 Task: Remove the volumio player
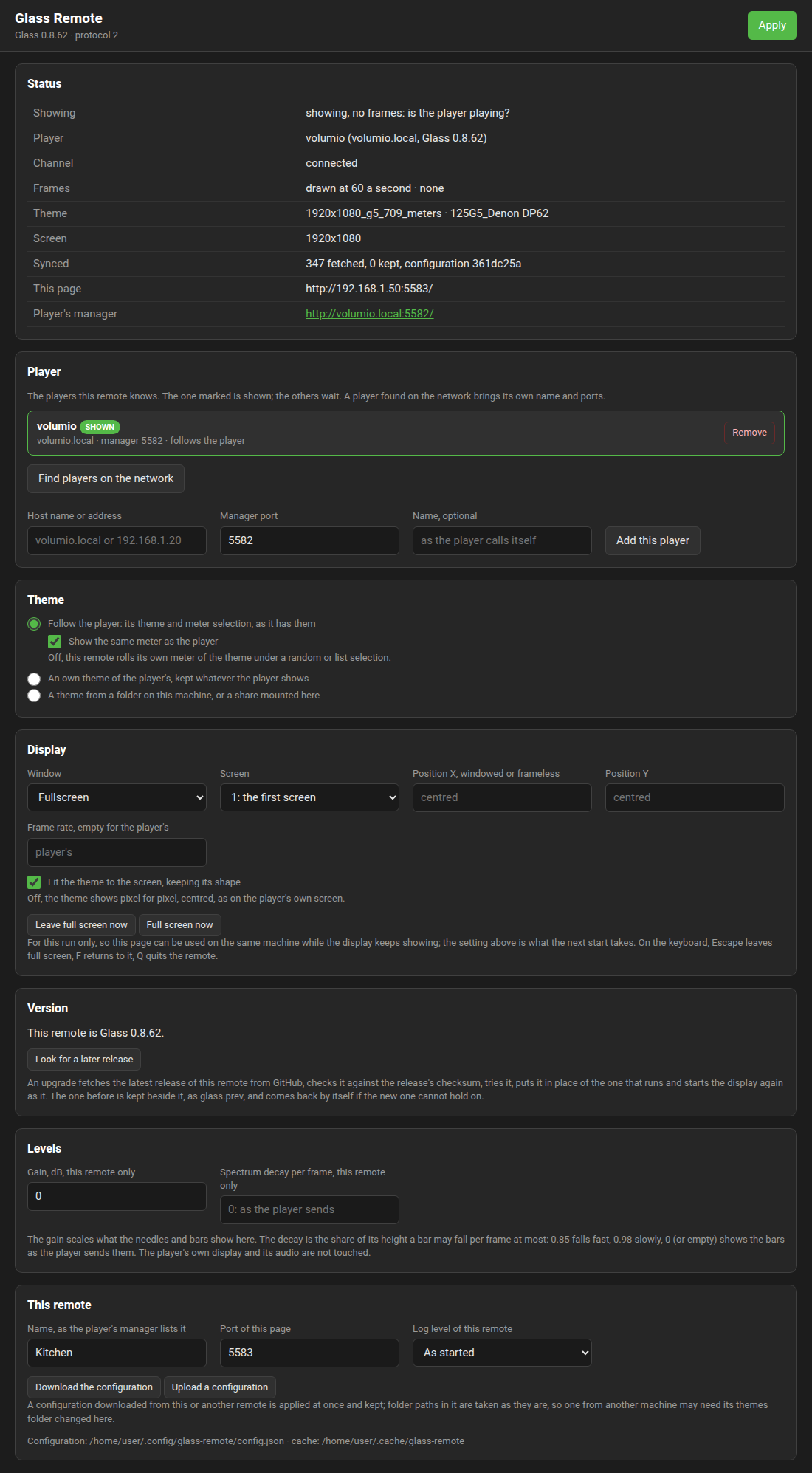coord(749,433)
